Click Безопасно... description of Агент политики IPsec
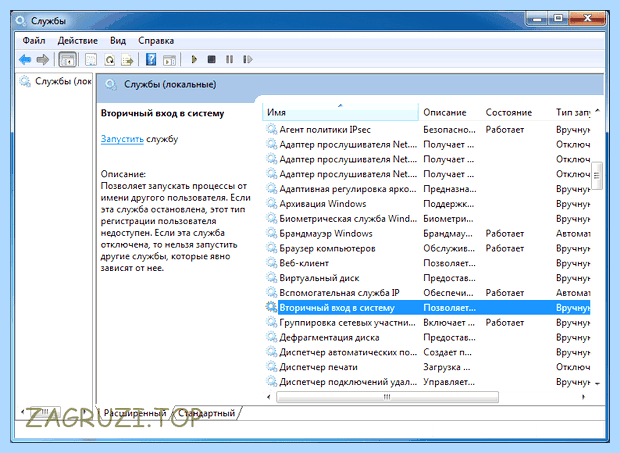 (449, 130)
